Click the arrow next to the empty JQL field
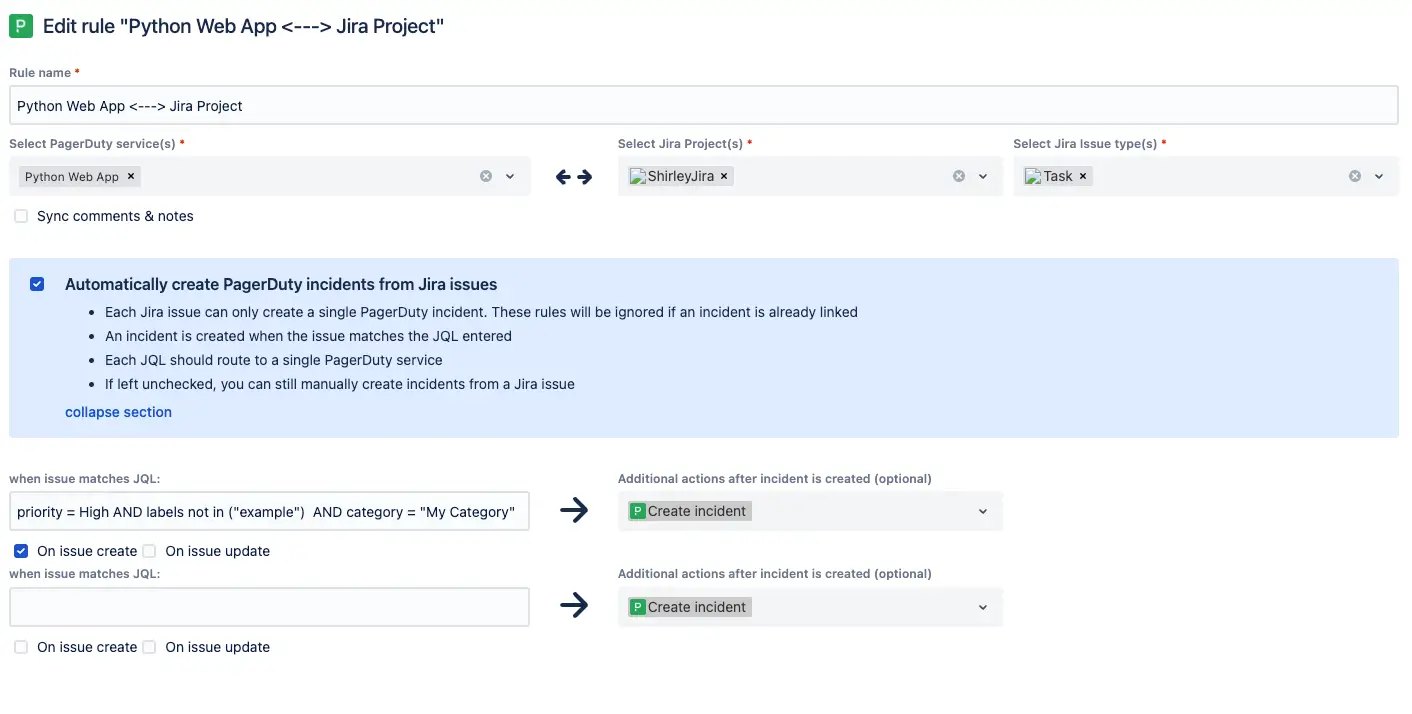 574,606
